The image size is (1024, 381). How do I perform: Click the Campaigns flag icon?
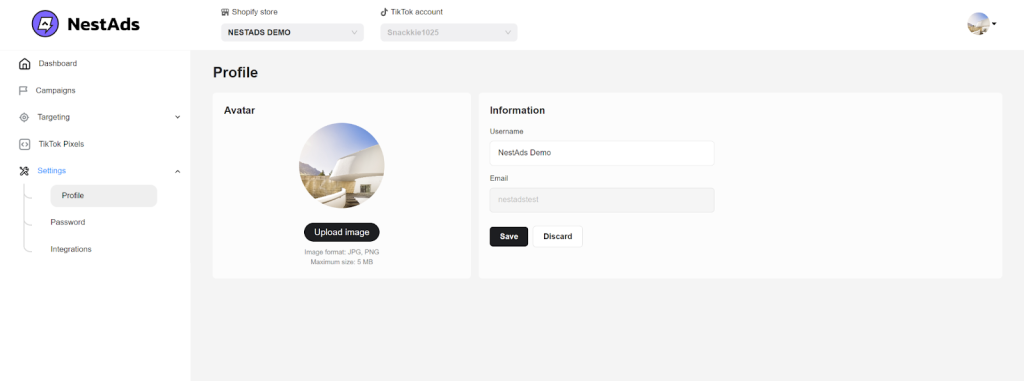click(x=24, y=90)
